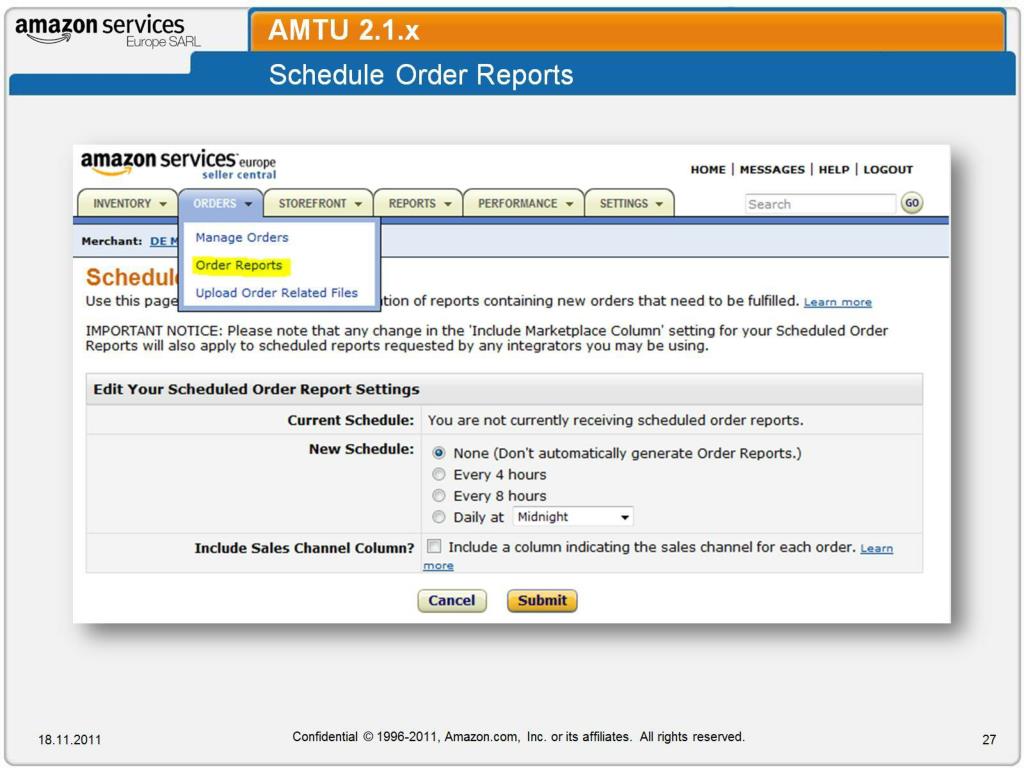Screen dimensions: 1024x768
Task: Click the Orders tab label
Action: 214,203
